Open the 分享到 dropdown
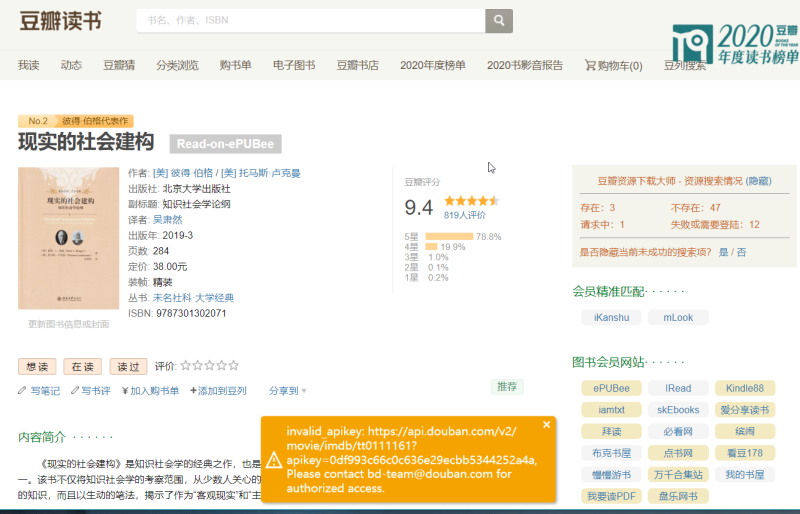 click(288, 391)
